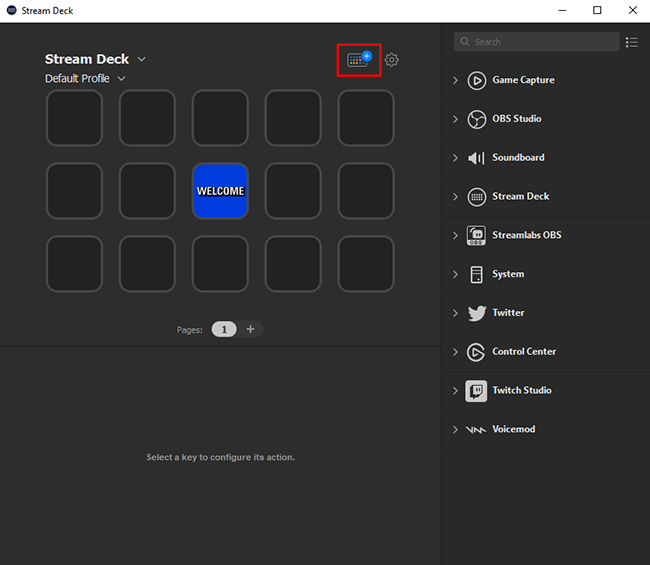650x565 pixels.
Task: Open preferences with the gear icon
Action: [391, 60]
